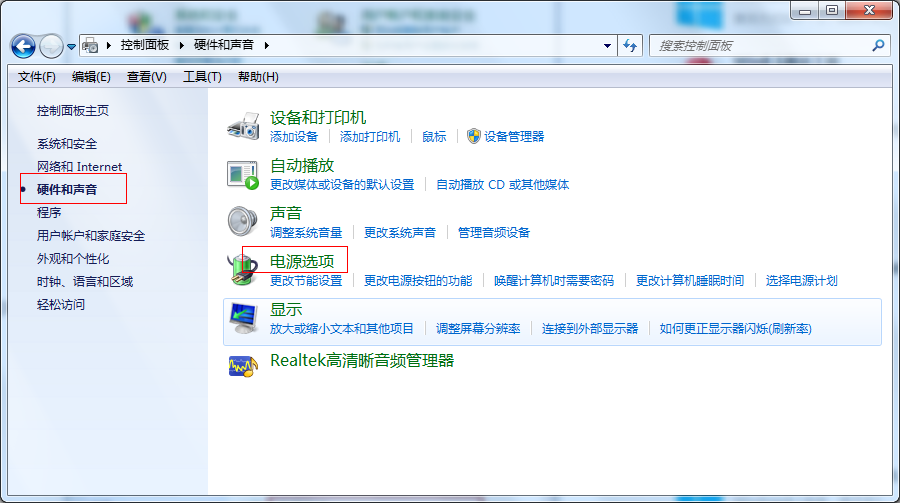Open Realtek高清晰音频管理器
The image size is (900, 503).
click(362, 361)
